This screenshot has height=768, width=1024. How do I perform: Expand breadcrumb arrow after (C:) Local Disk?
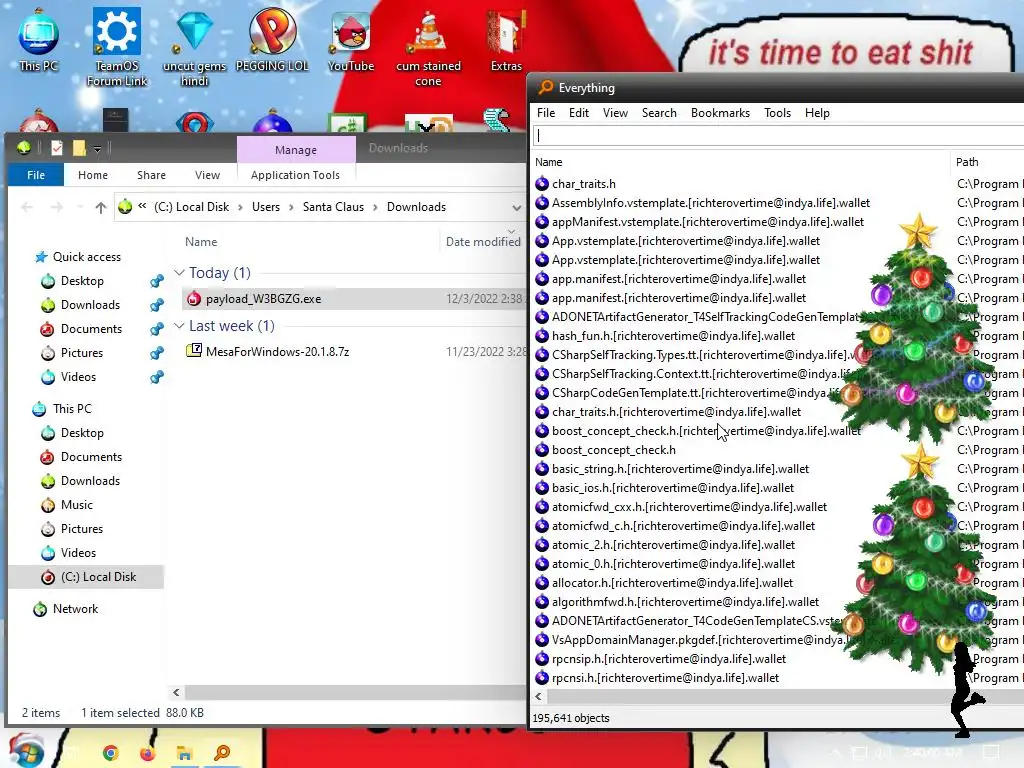240,207
